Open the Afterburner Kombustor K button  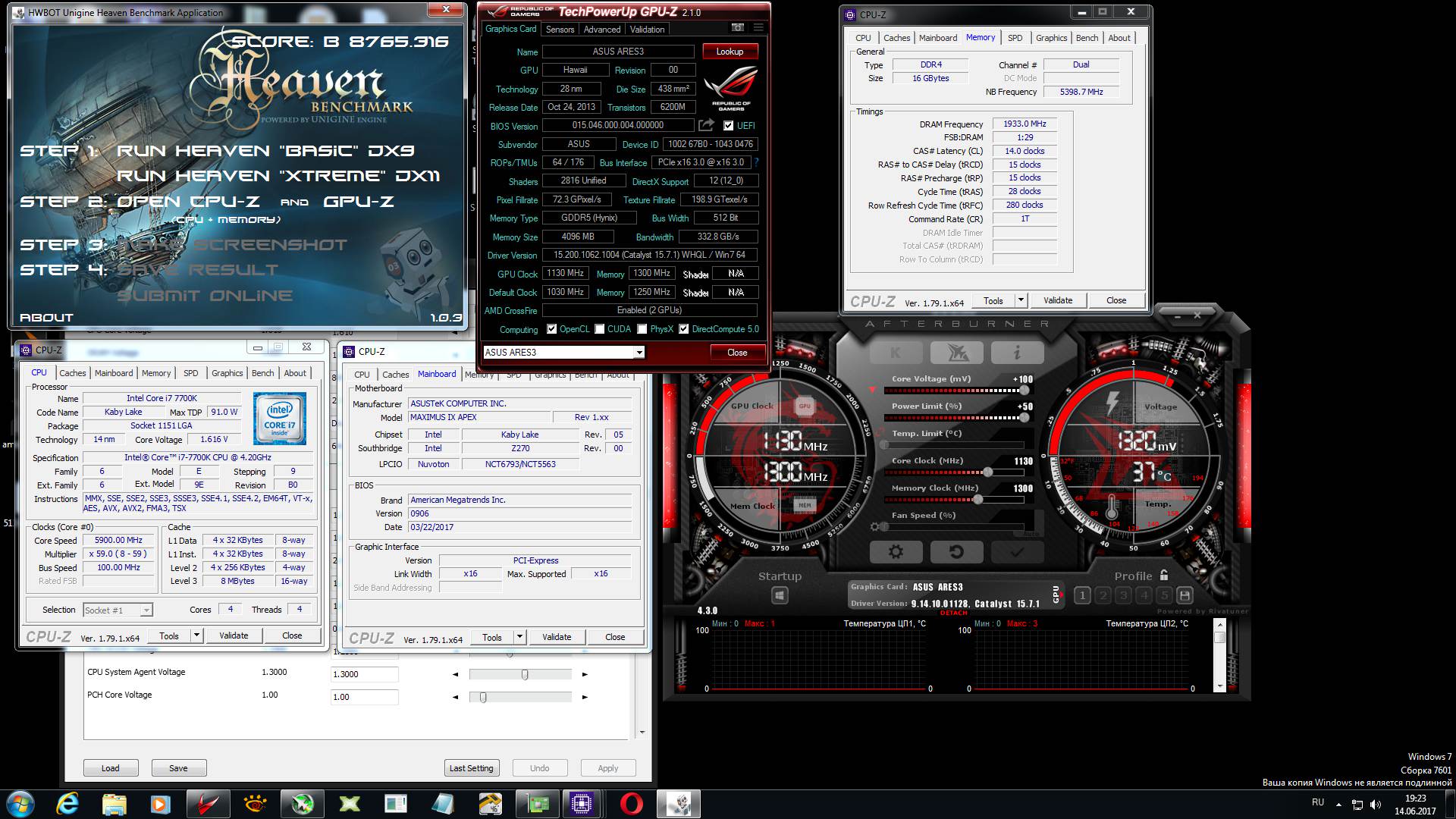point(896,353)
